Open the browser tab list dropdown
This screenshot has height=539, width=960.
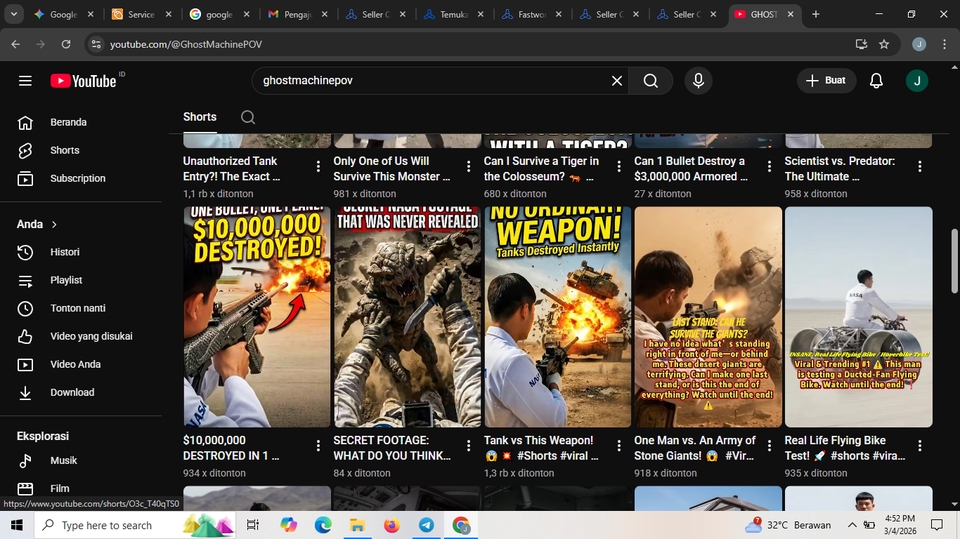point(14,15)
